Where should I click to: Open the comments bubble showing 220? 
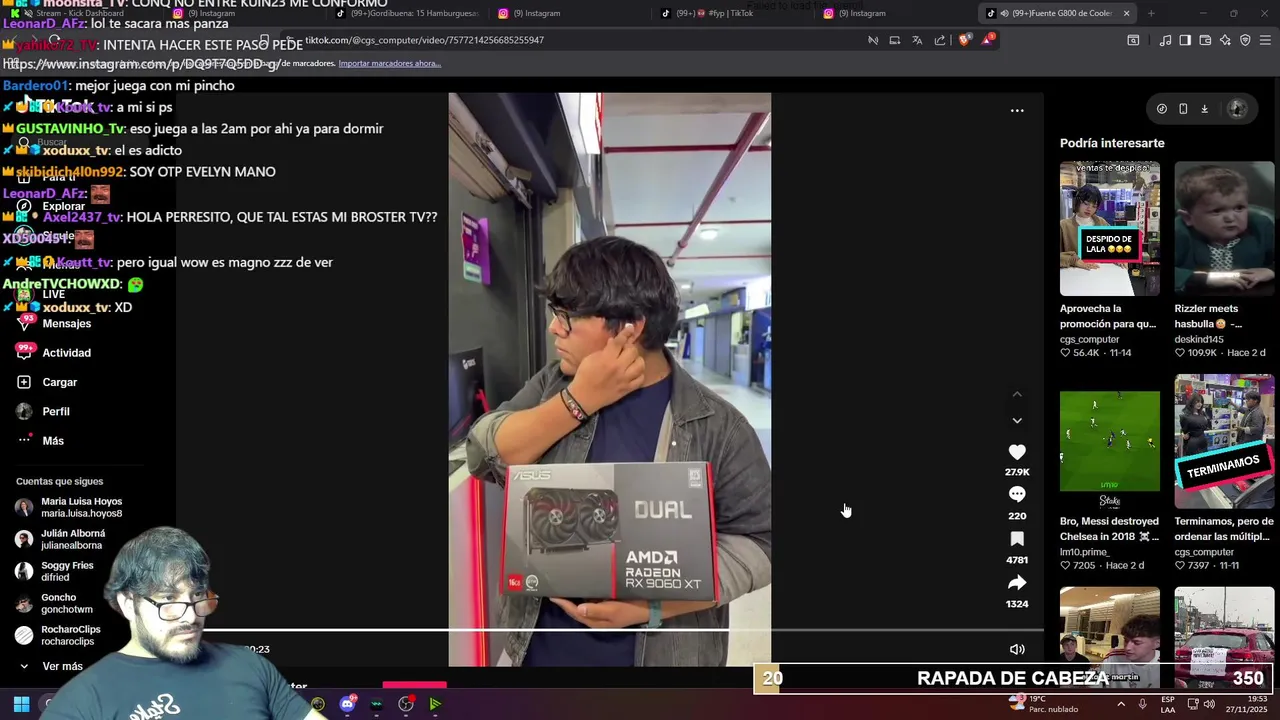coord(1017,494)
